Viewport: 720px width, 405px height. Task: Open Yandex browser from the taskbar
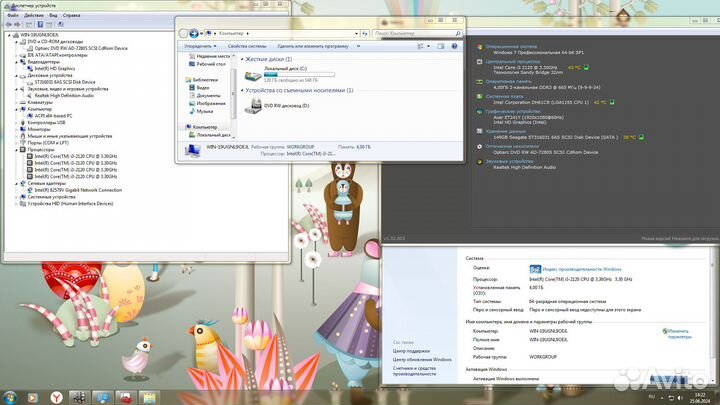[56, 397]
